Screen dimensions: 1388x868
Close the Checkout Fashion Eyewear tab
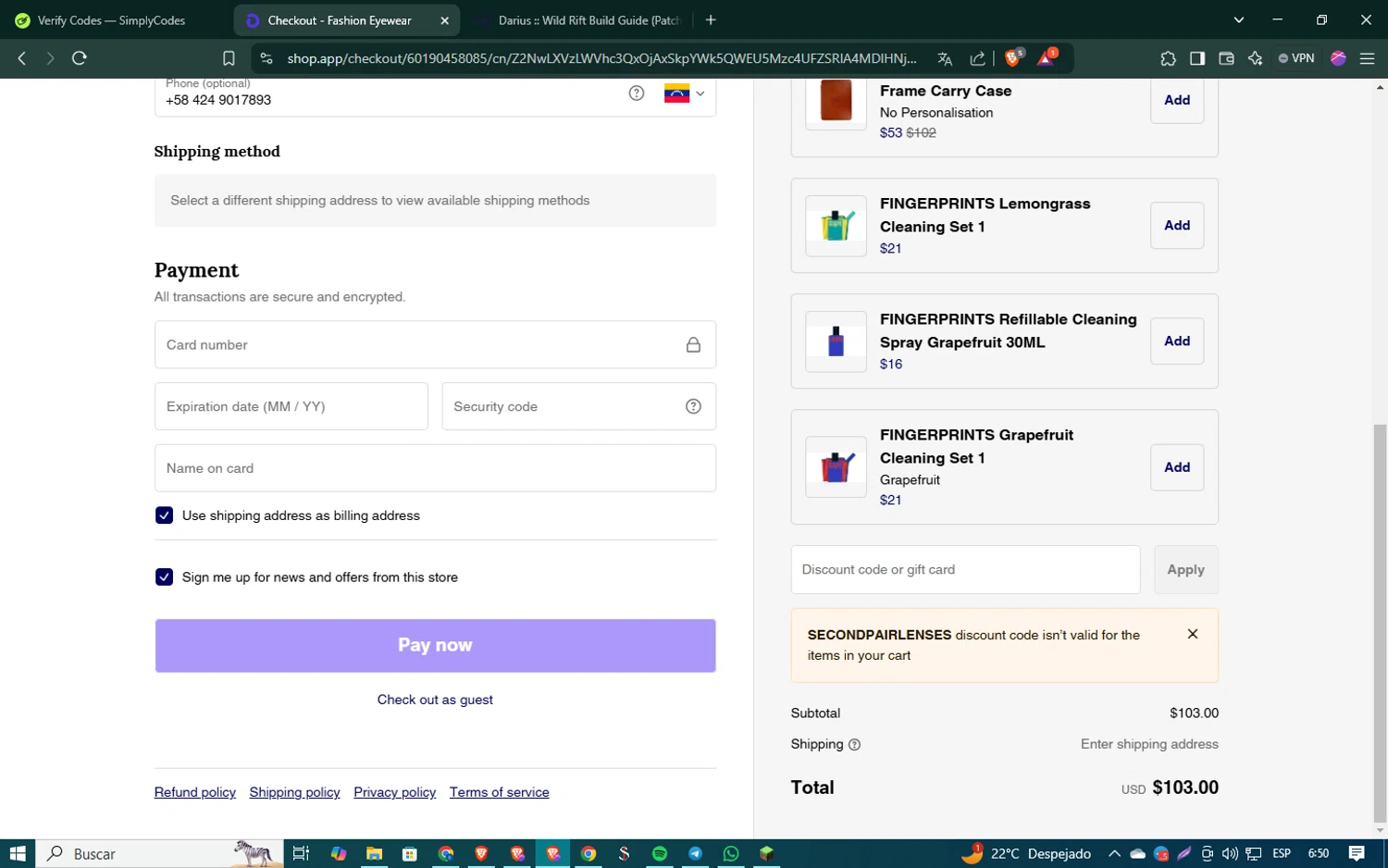[x=444, y=20]
